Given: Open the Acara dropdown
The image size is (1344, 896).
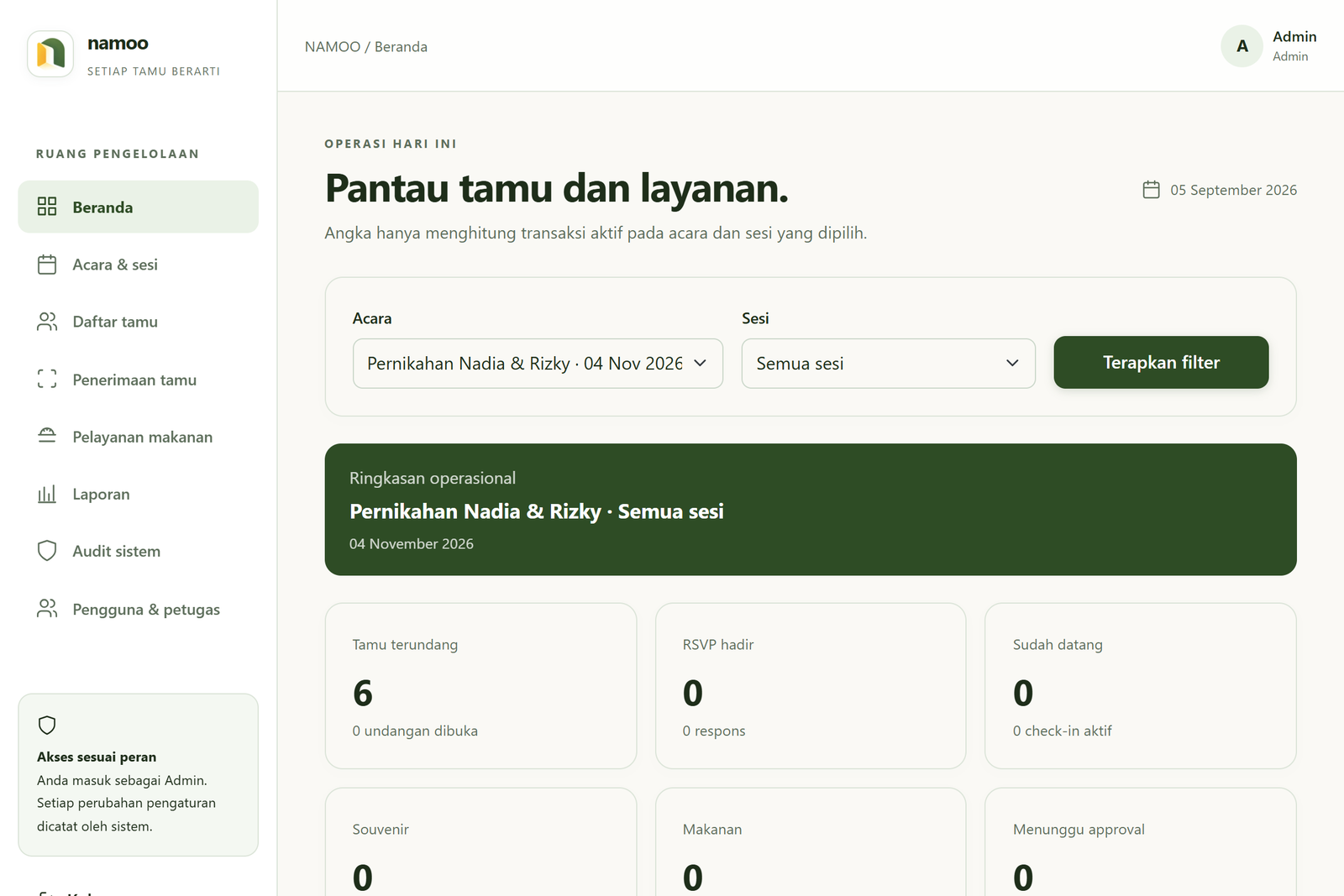Looking at the screenshot, I should click(x=538, y=364).
